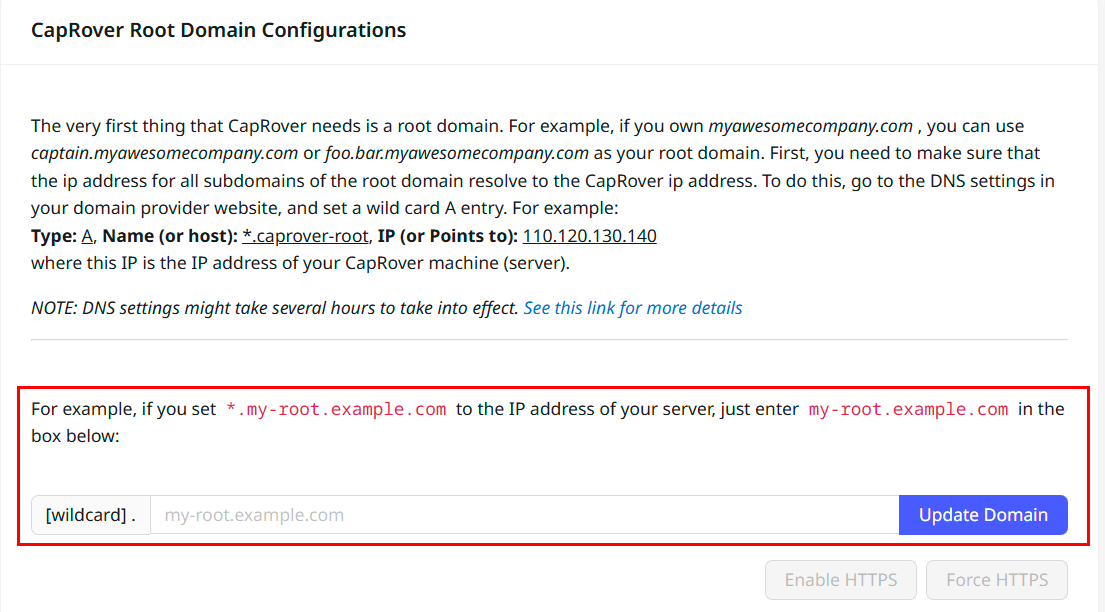Click the italic NOTE about DNS settings

[x=274, y=308]
